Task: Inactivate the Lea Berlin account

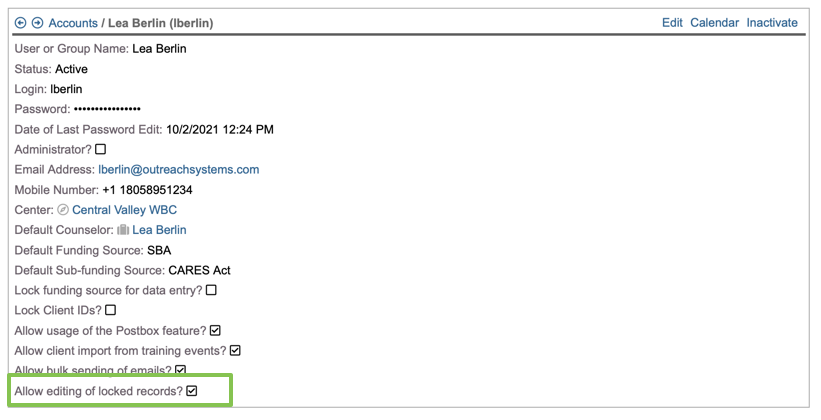Action: coord(772,23)
